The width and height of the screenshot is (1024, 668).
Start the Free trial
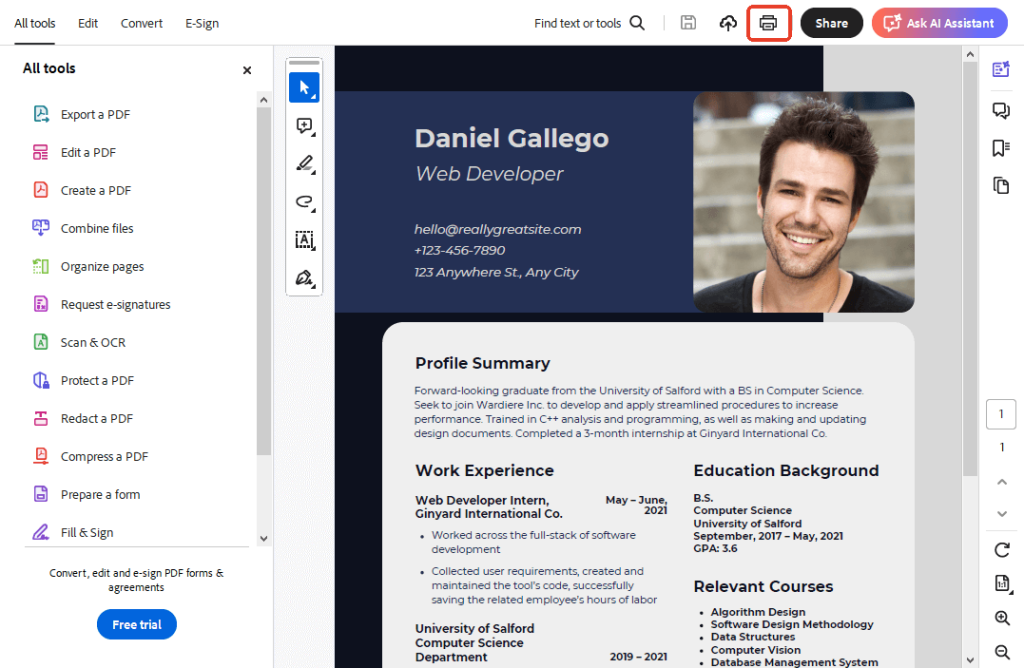point(137,625)
